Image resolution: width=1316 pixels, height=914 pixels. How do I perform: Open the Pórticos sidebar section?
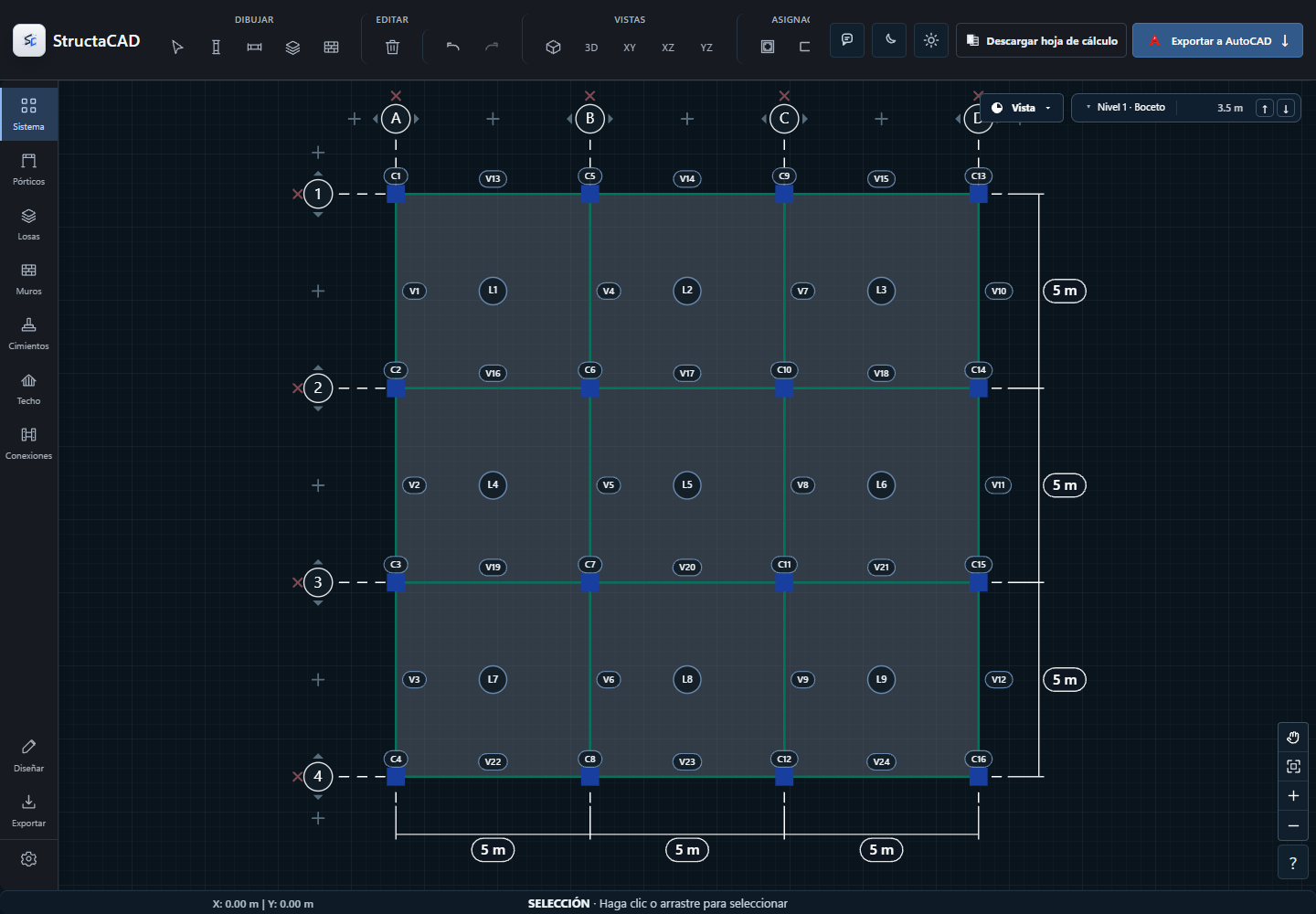point(29,169)
